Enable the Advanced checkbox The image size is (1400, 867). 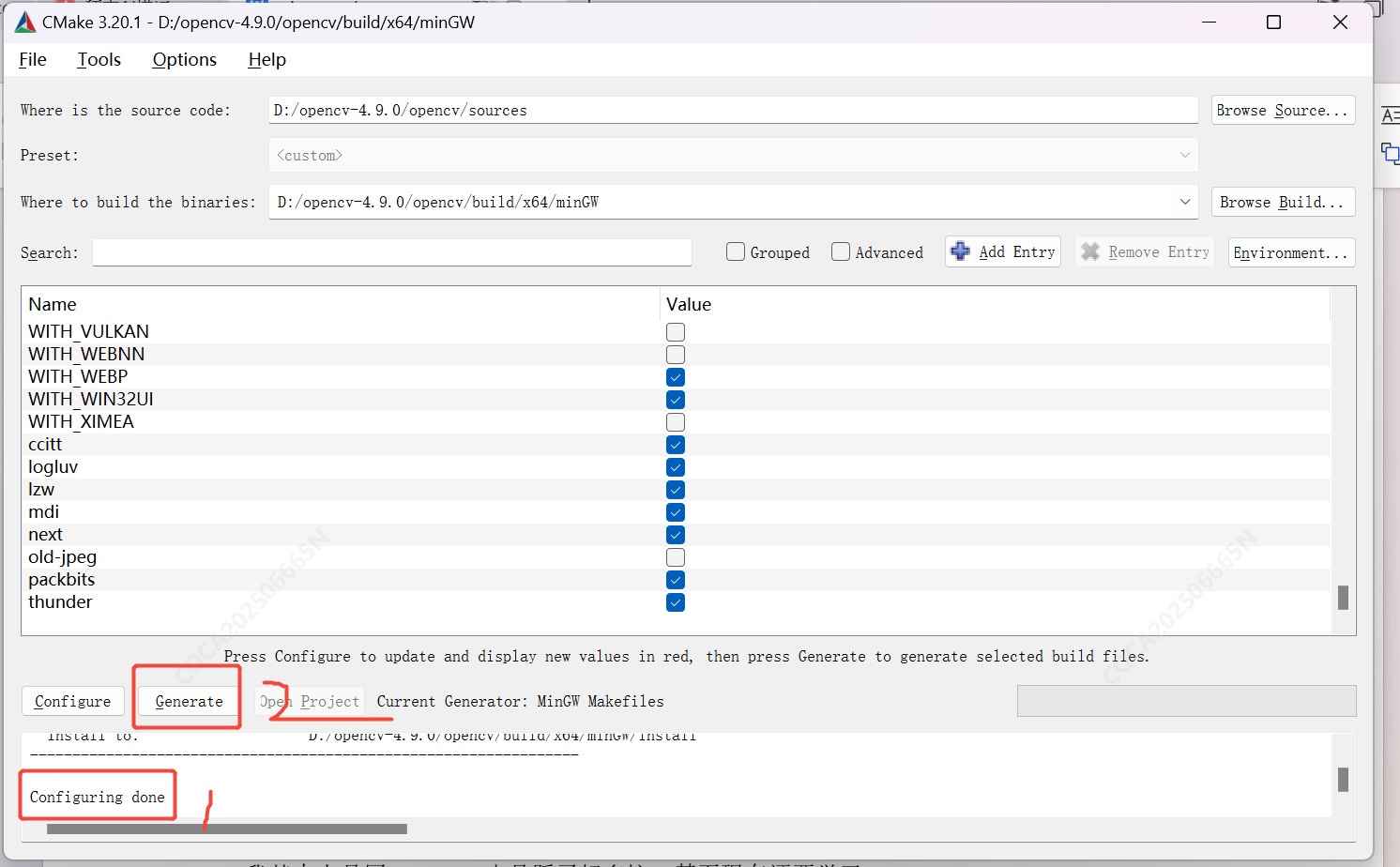coord(841,251)
